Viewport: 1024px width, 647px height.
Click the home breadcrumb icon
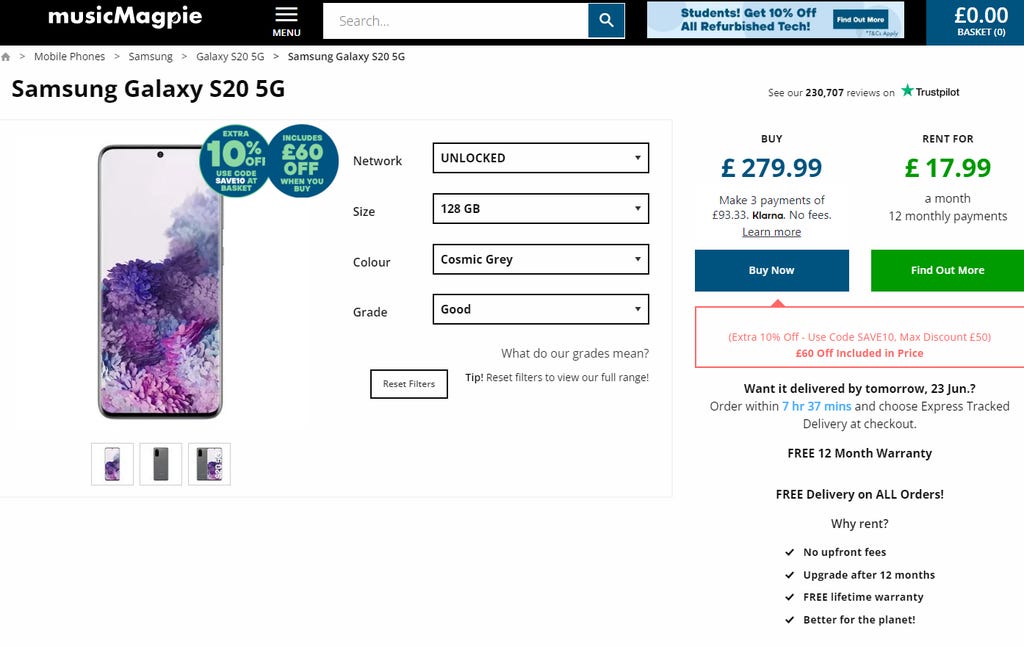[6, 57]
